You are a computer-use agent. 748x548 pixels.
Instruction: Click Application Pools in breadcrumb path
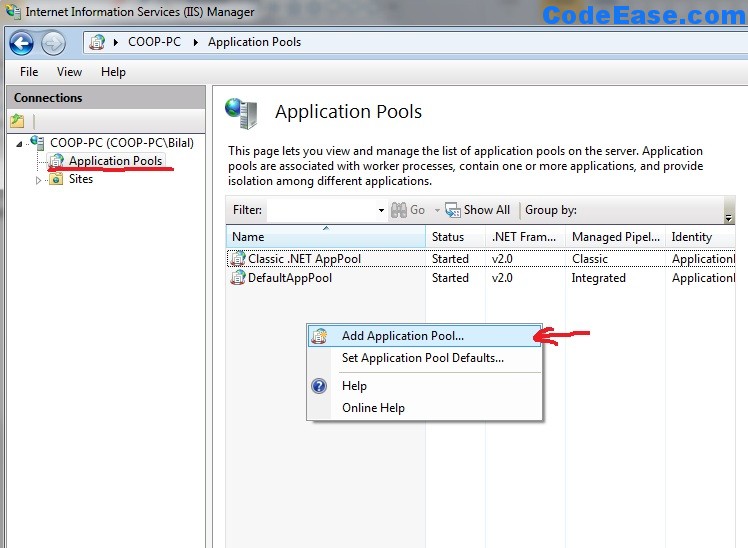tap(254, 42)
